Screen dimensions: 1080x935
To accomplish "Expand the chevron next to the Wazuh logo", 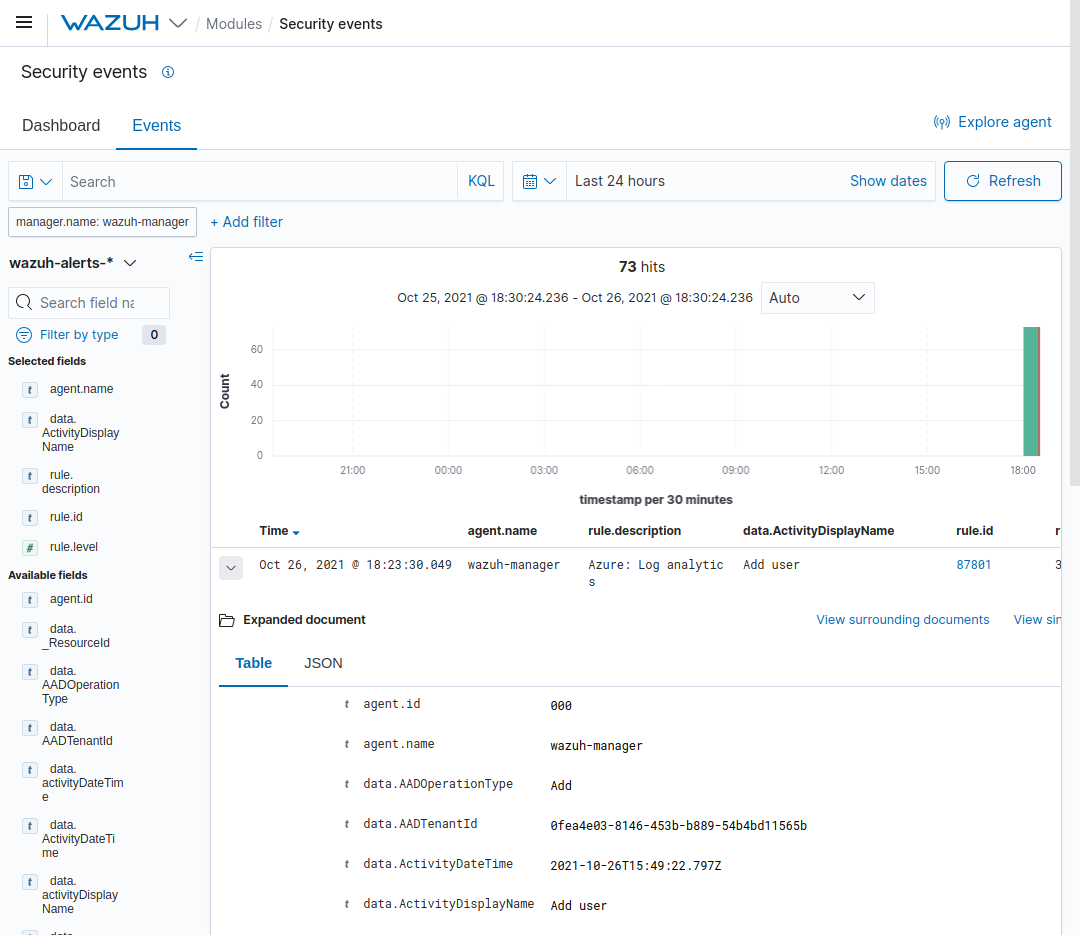I will [177, 22].
